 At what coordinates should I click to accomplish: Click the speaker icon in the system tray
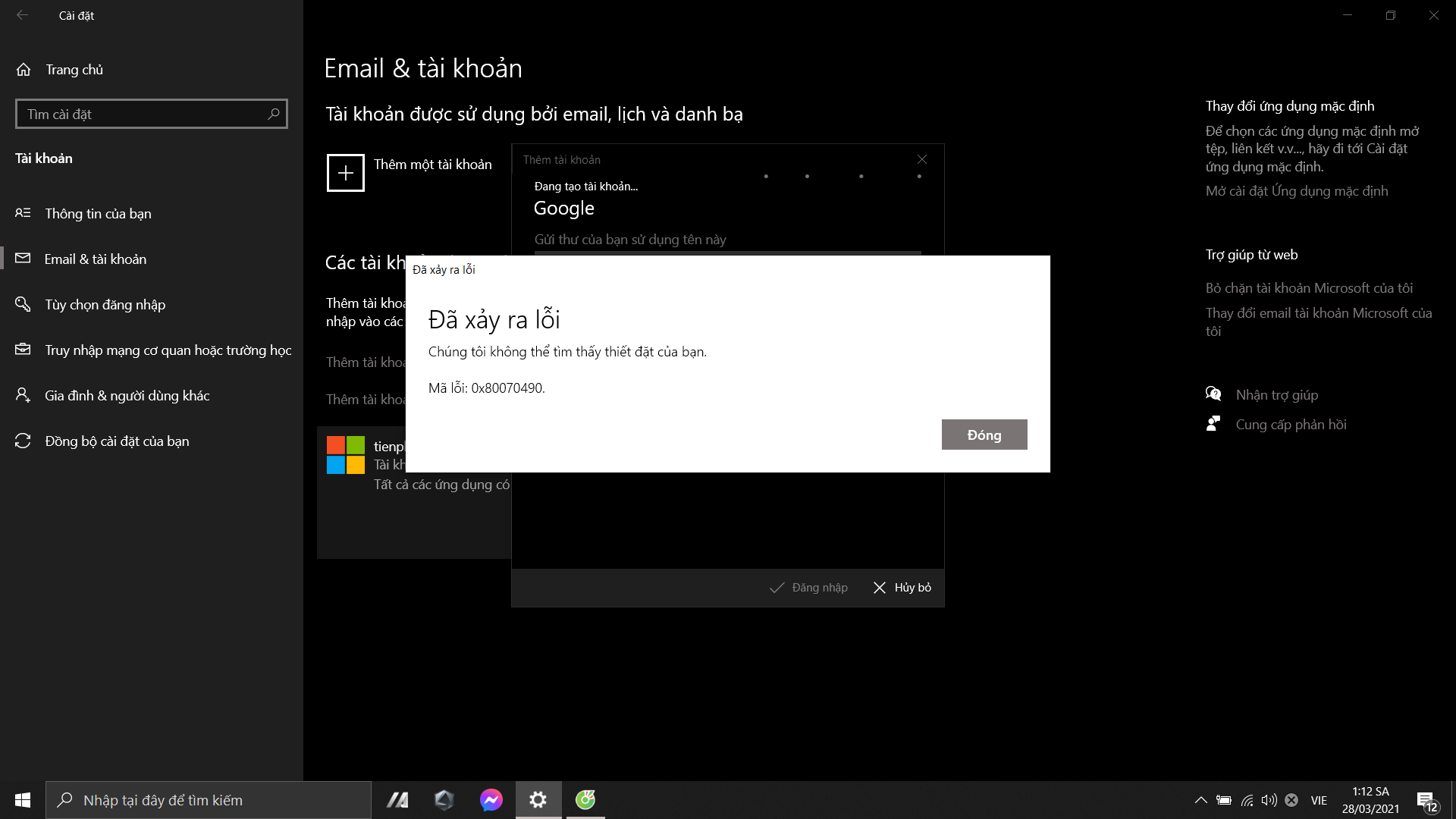point(1269,800)
